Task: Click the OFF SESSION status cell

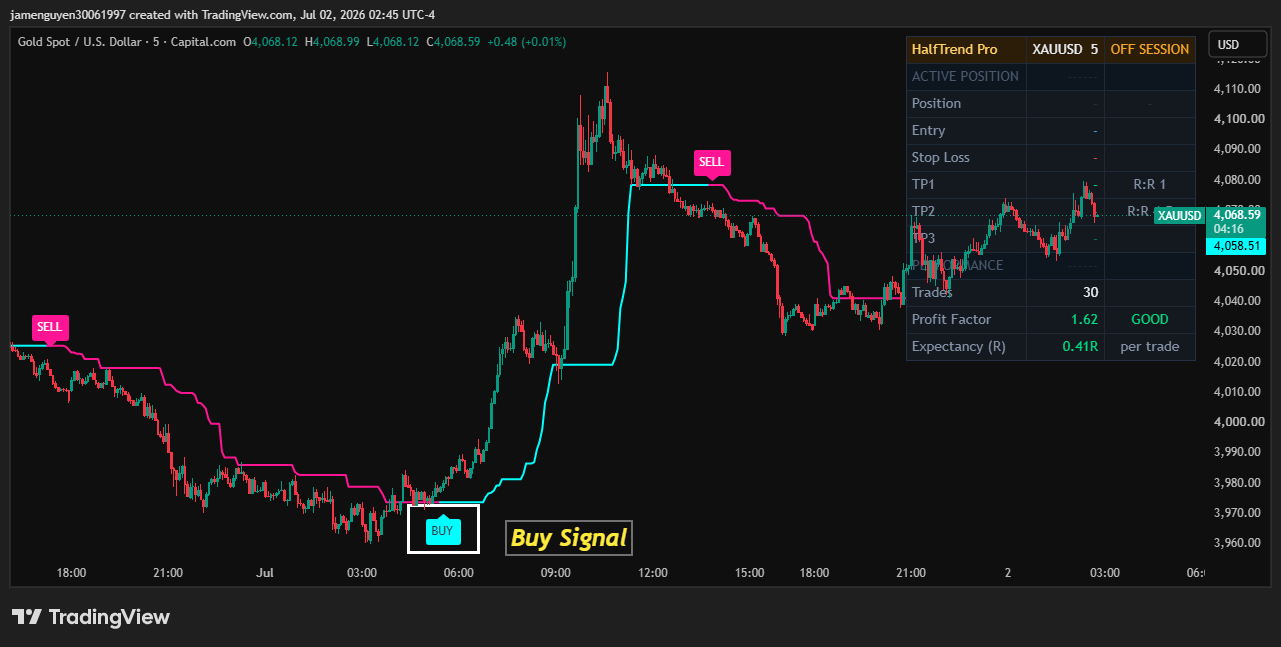Action: tap(1150, 49)
